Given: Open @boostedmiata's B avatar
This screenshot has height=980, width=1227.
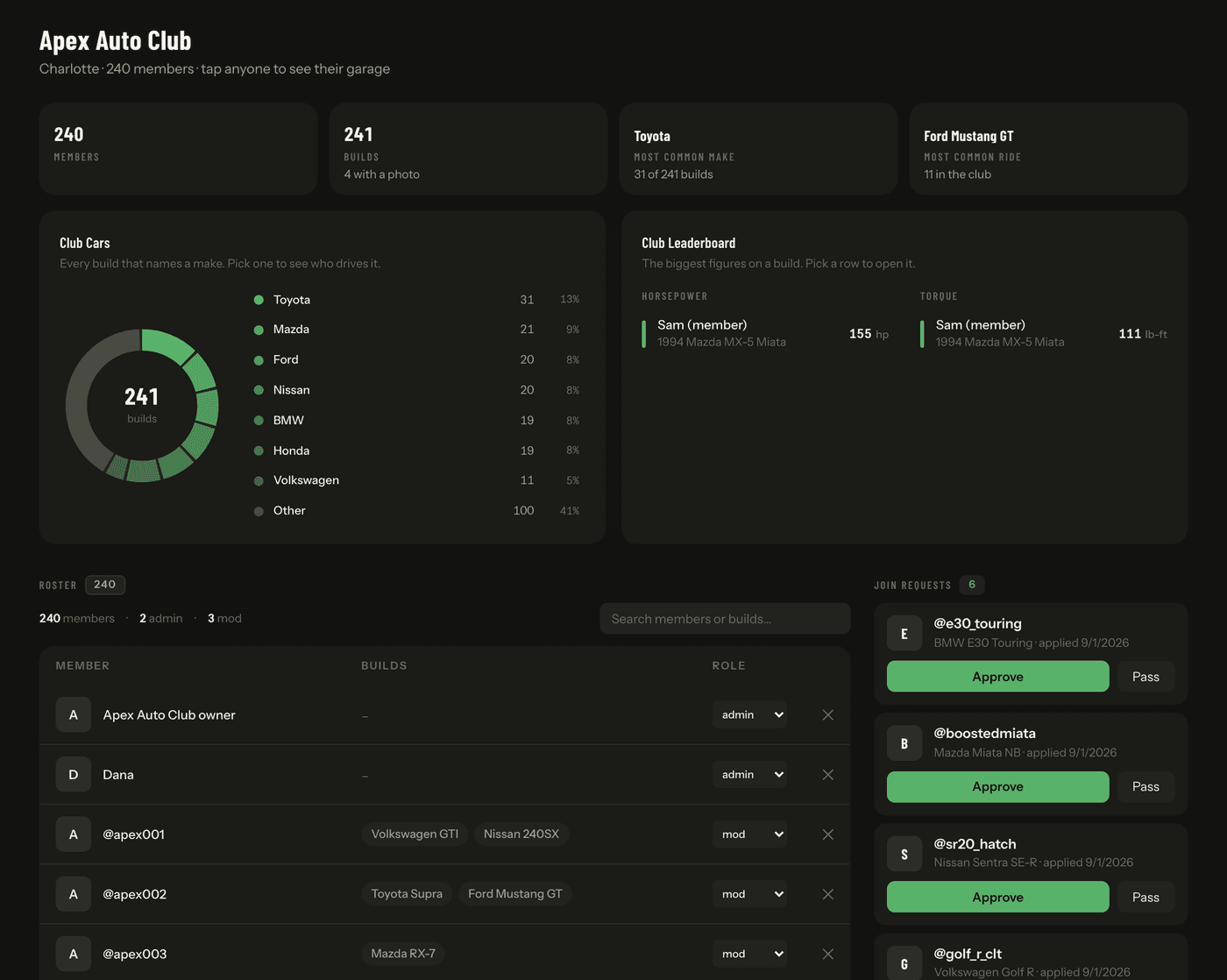Looking at the screenshot, I should click(904, 743).
